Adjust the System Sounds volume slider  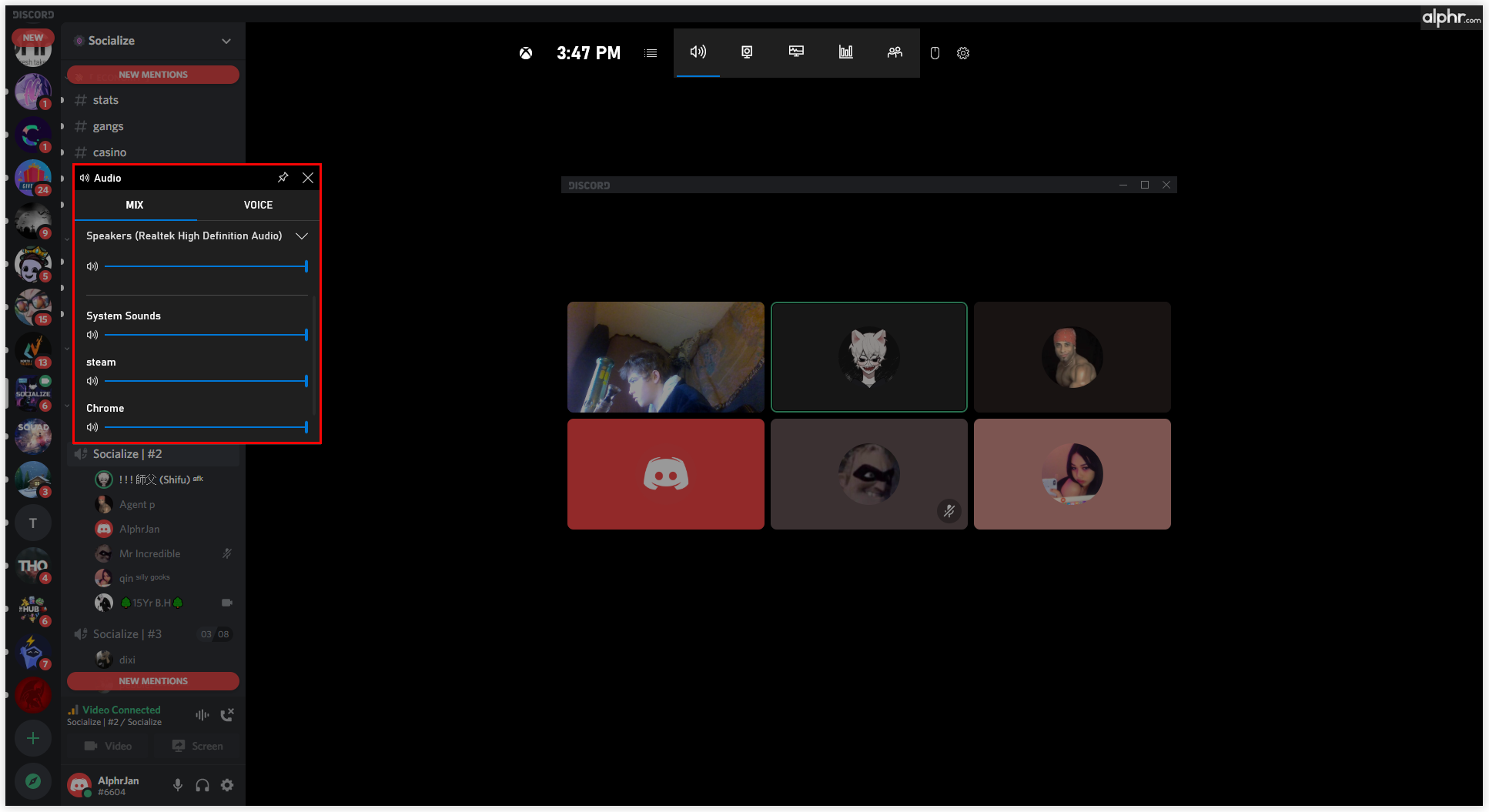206,335
